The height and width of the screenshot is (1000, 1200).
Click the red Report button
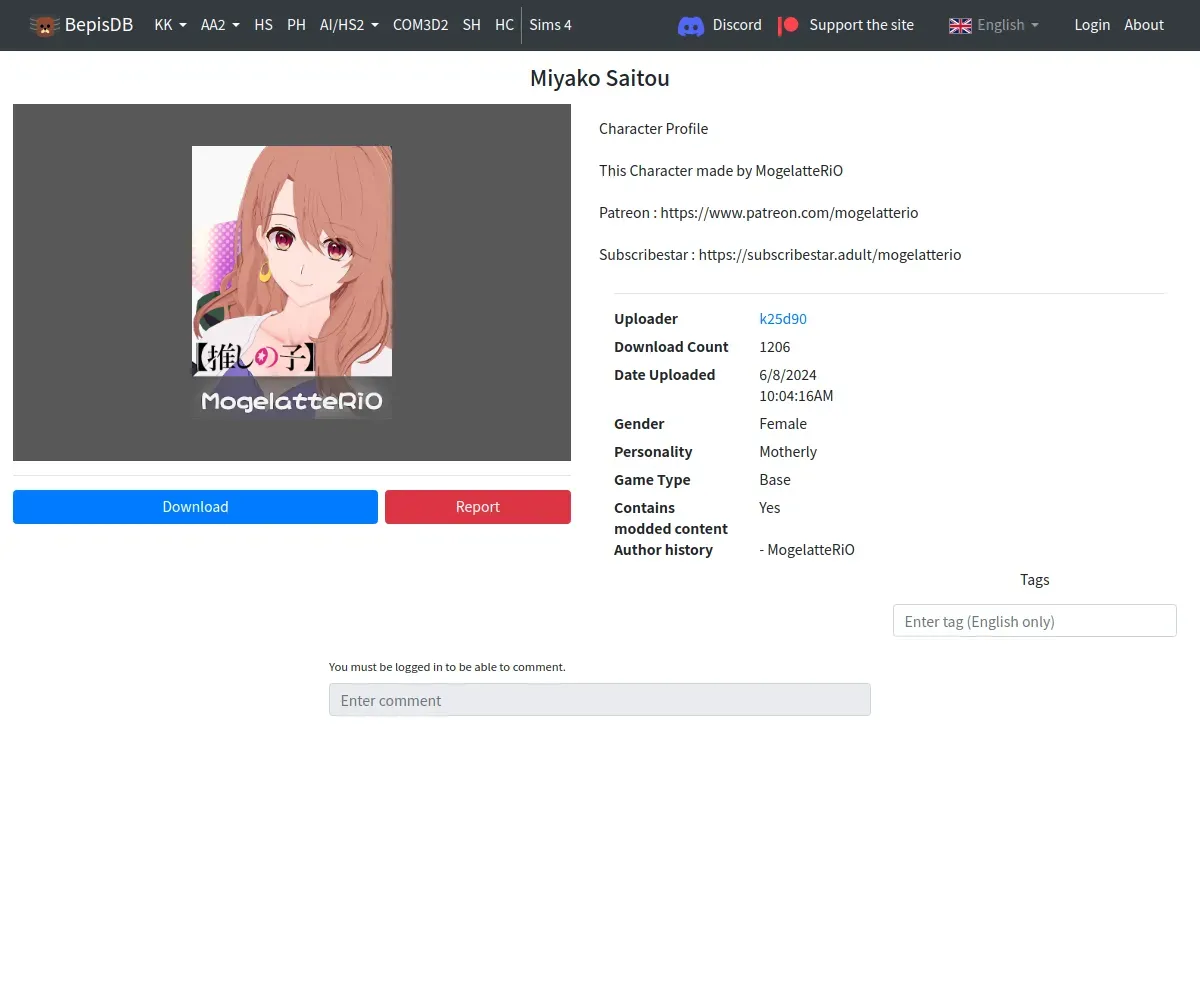point(478,507)
